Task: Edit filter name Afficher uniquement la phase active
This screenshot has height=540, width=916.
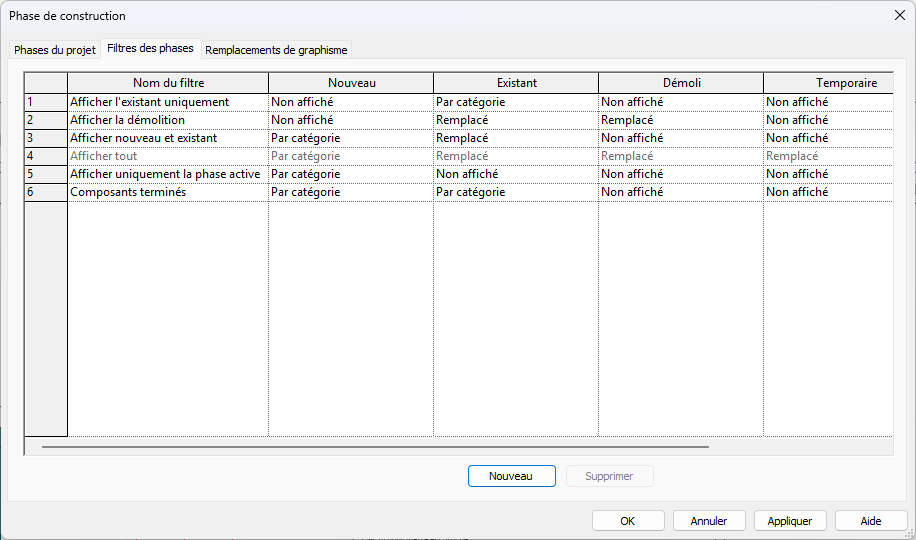Action: coord(167,174)
